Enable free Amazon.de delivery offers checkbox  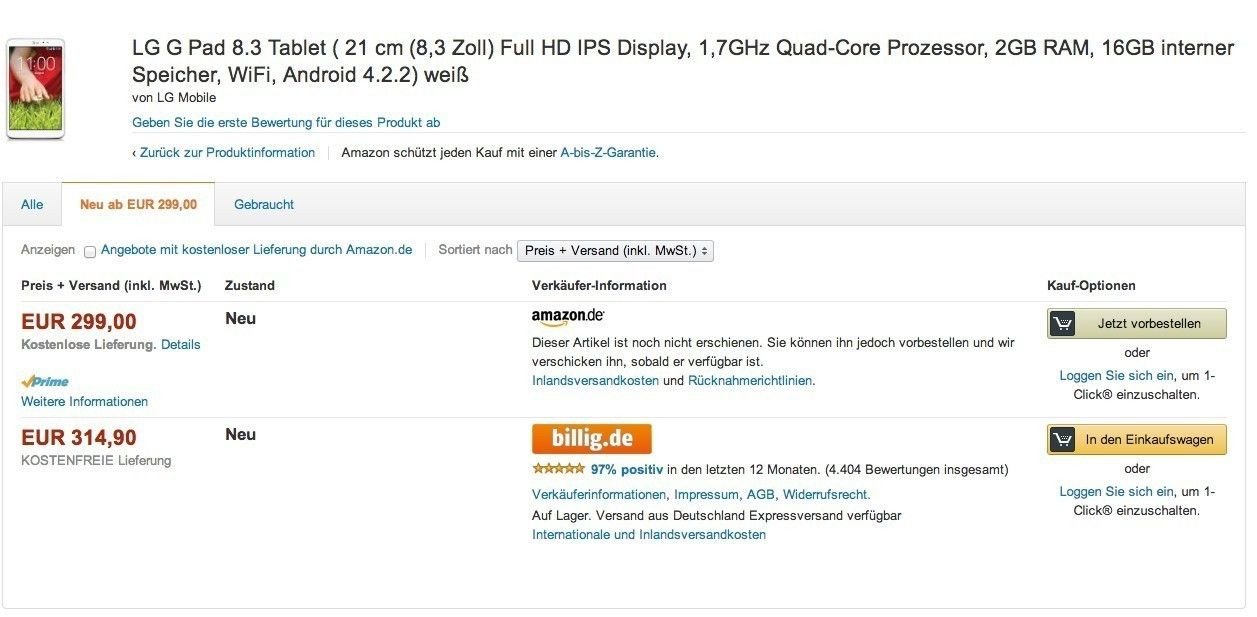(90, 252)
